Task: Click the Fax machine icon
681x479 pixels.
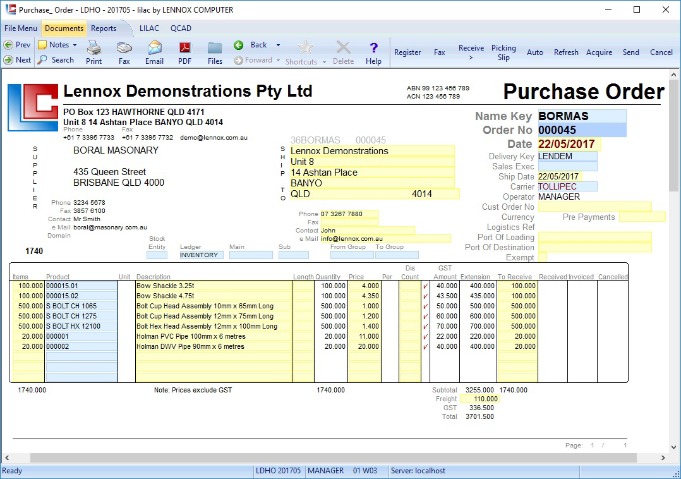Action: pyautogui.click(x=124, y=47)
